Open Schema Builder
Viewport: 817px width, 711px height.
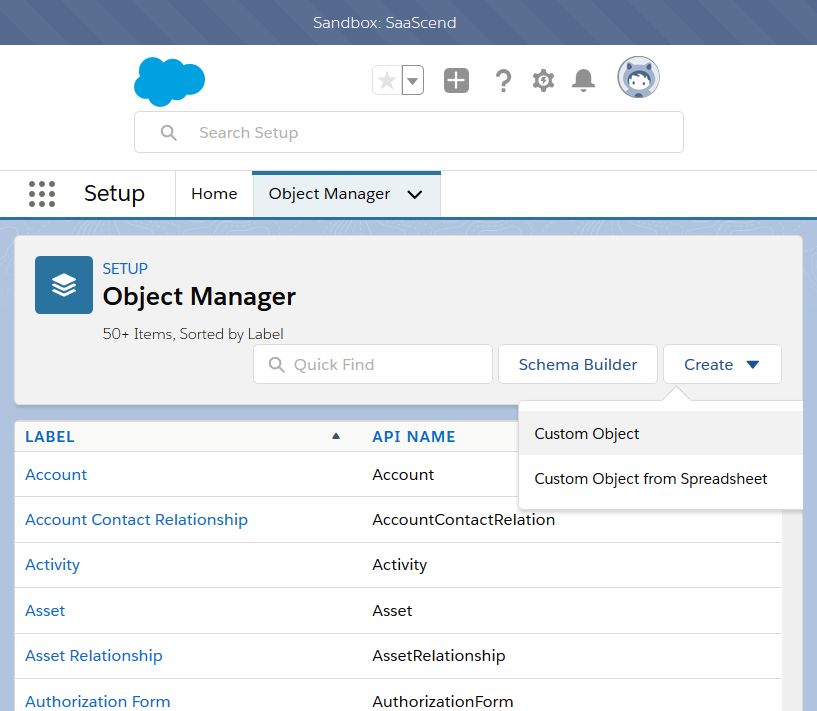(x=578, y=364)
